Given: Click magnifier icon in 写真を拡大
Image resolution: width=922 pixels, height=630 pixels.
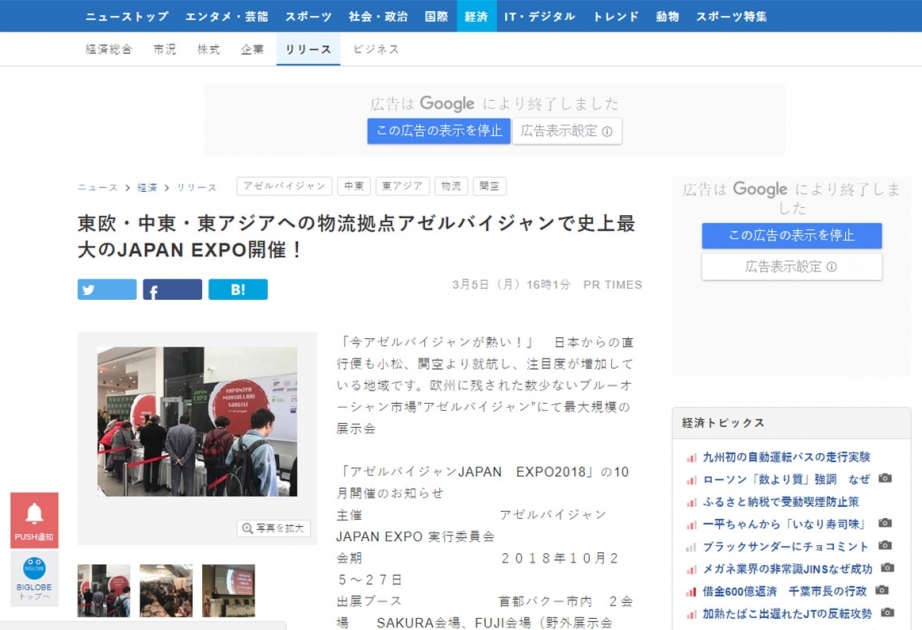Looking at the screenshot, I should pyautogui.click(x=248, y=528).
